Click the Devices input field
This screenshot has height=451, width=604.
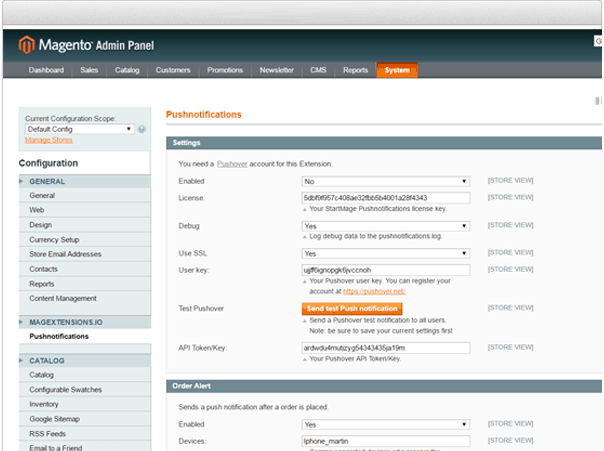click(x=386, y=441)
